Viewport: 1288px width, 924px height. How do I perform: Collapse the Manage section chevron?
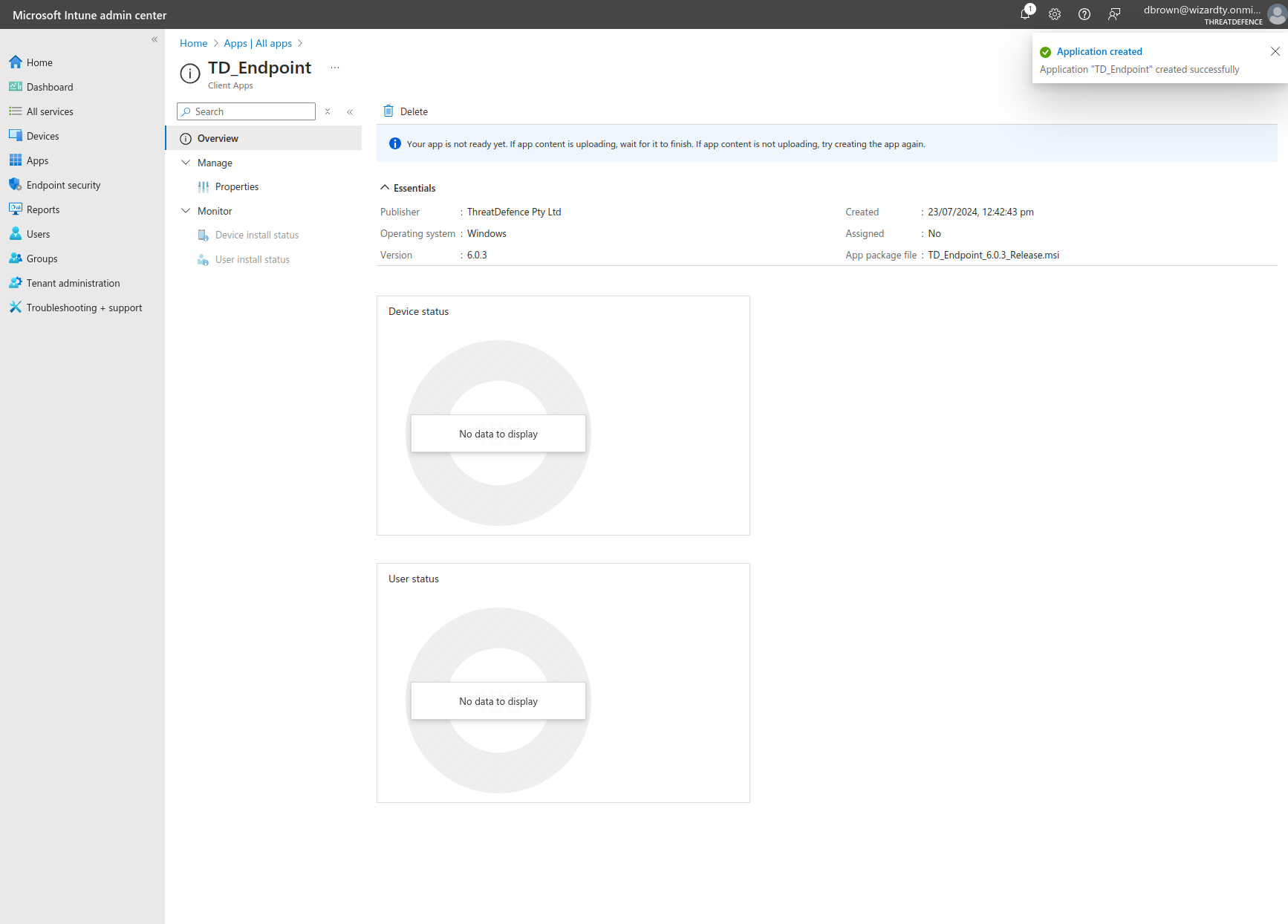click(x=186, y=163)
